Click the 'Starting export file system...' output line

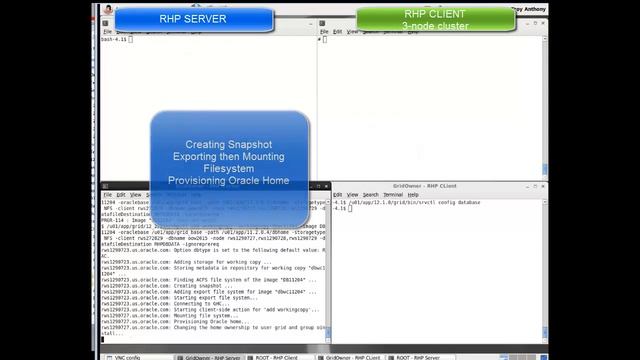[x=180, y=298]
